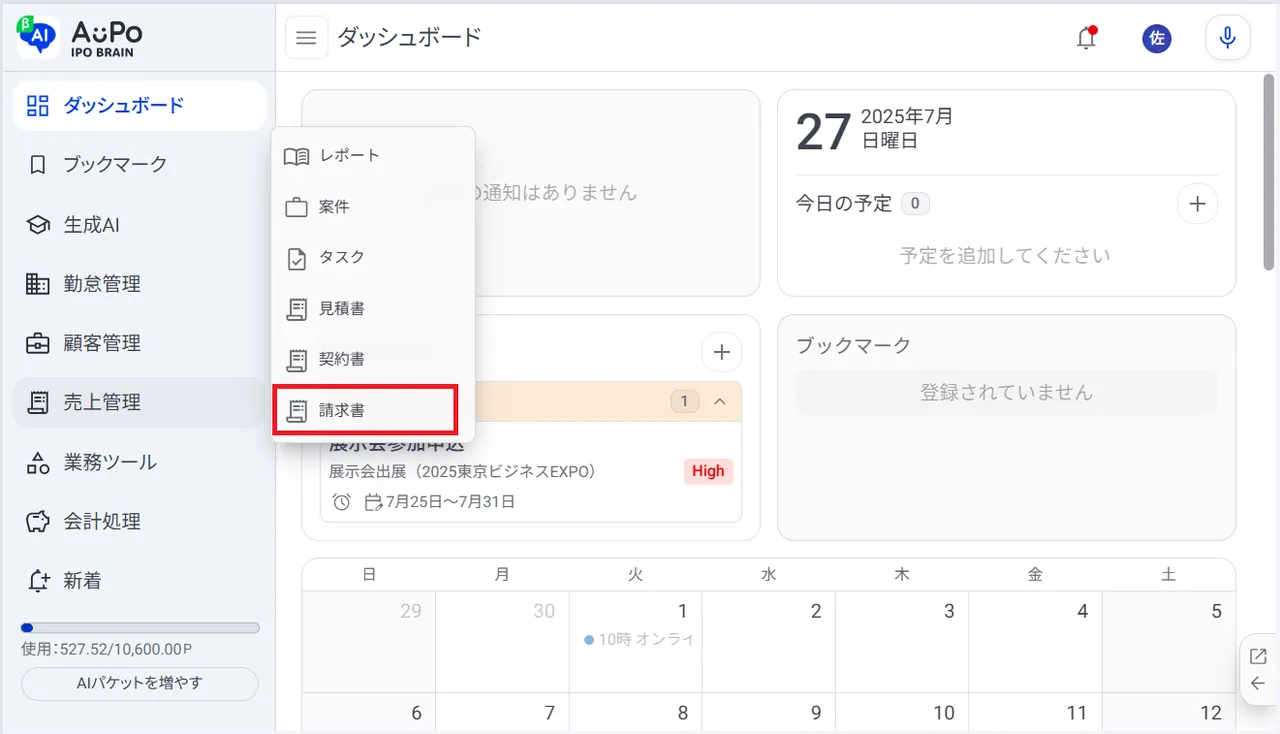Activate the microphone voice input button

click(x=1227, y=38)
